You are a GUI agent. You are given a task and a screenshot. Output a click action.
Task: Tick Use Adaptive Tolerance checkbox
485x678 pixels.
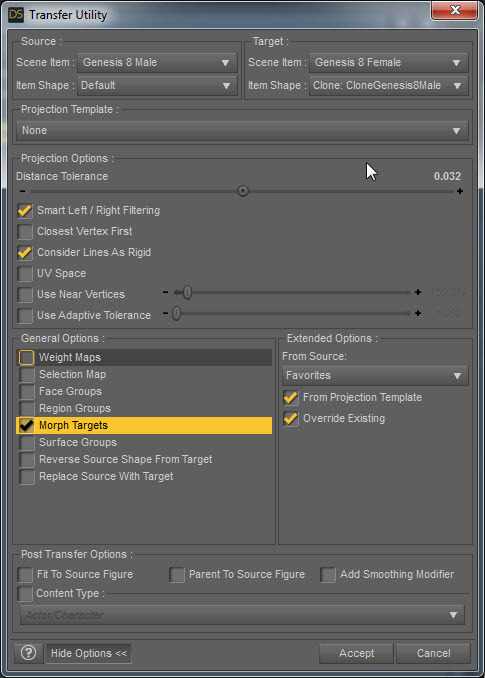click(x=25, y=315)
